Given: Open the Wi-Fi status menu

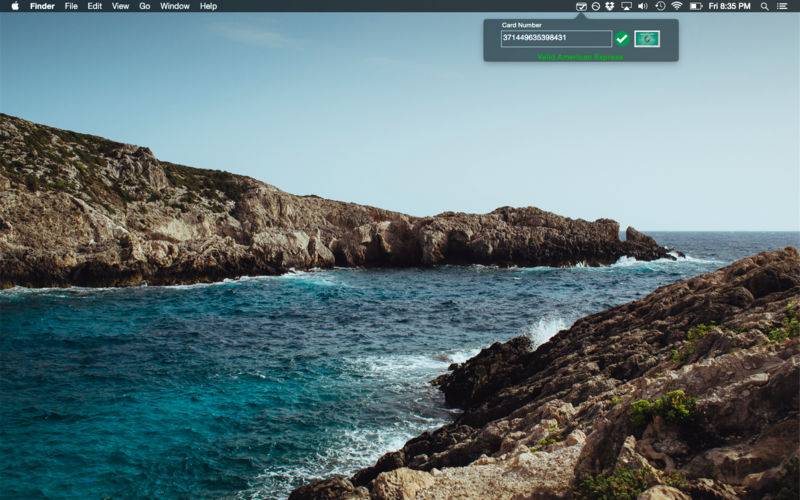Looking at the screenshot, I should (x=677, y=6).
